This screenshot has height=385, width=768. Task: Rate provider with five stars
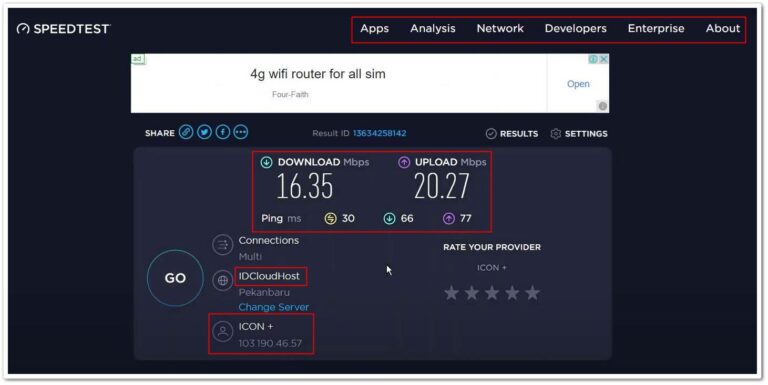click(532, 293)
